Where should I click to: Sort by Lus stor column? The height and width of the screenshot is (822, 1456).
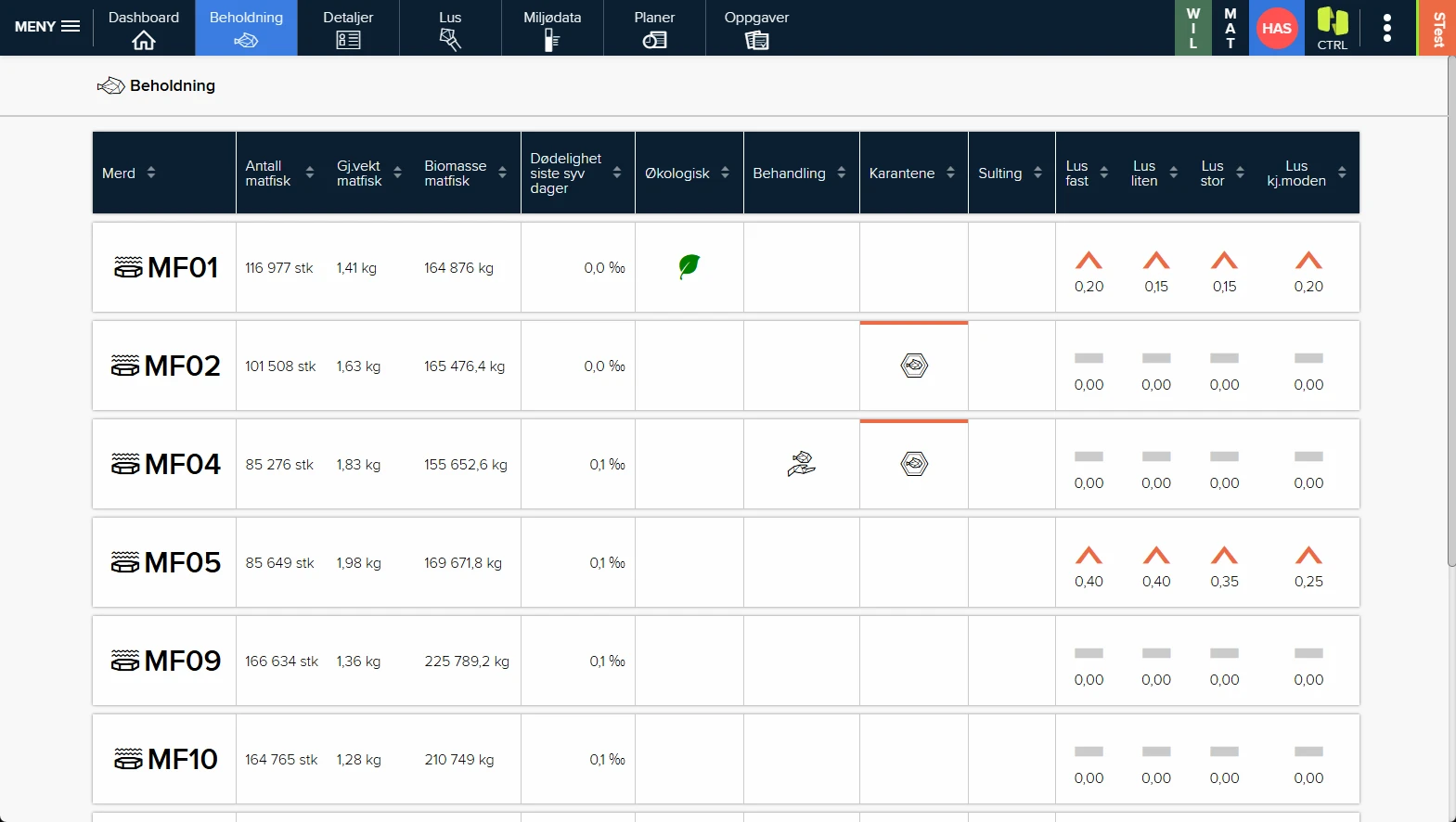click(x=1240, y=173)
